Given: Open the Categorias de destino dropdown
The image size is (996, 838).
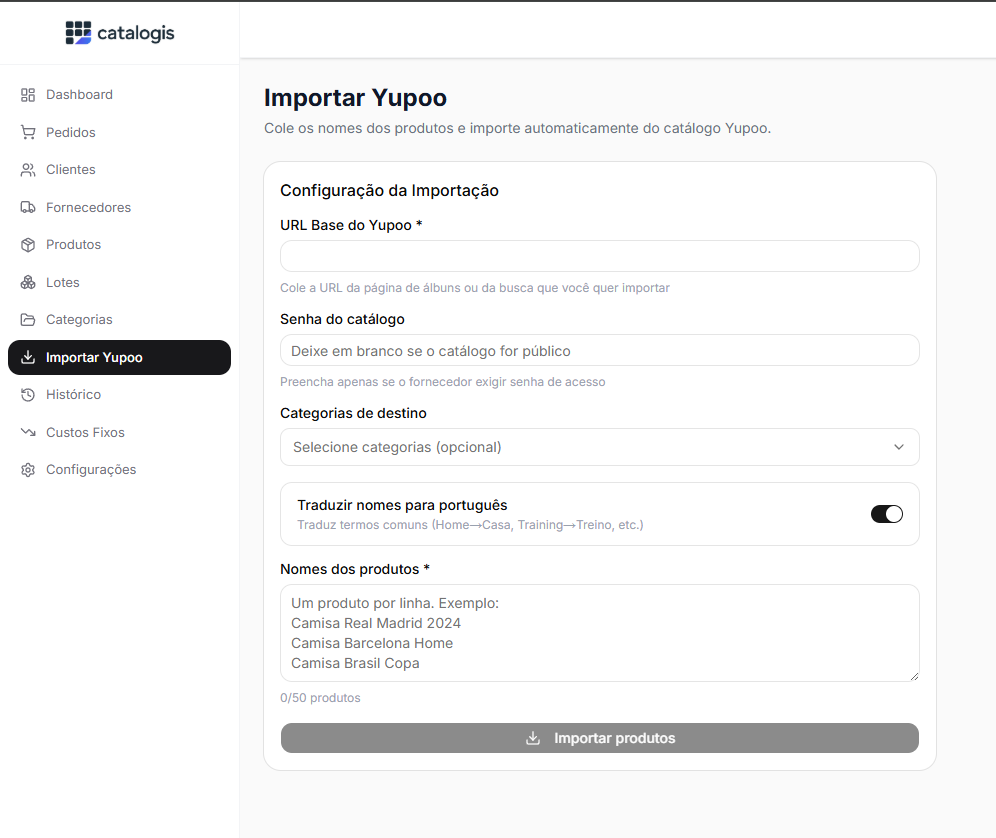Looking at the screenshot, I should click(600, 447).
